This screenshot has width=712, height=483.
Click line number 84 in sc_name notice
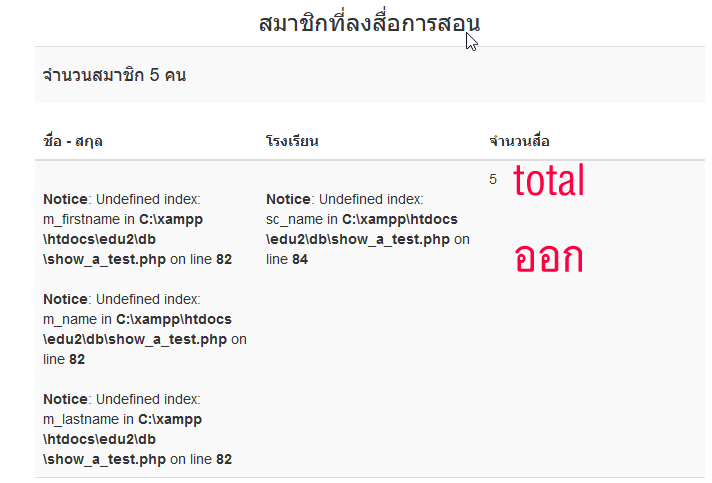tap(300, 259)
